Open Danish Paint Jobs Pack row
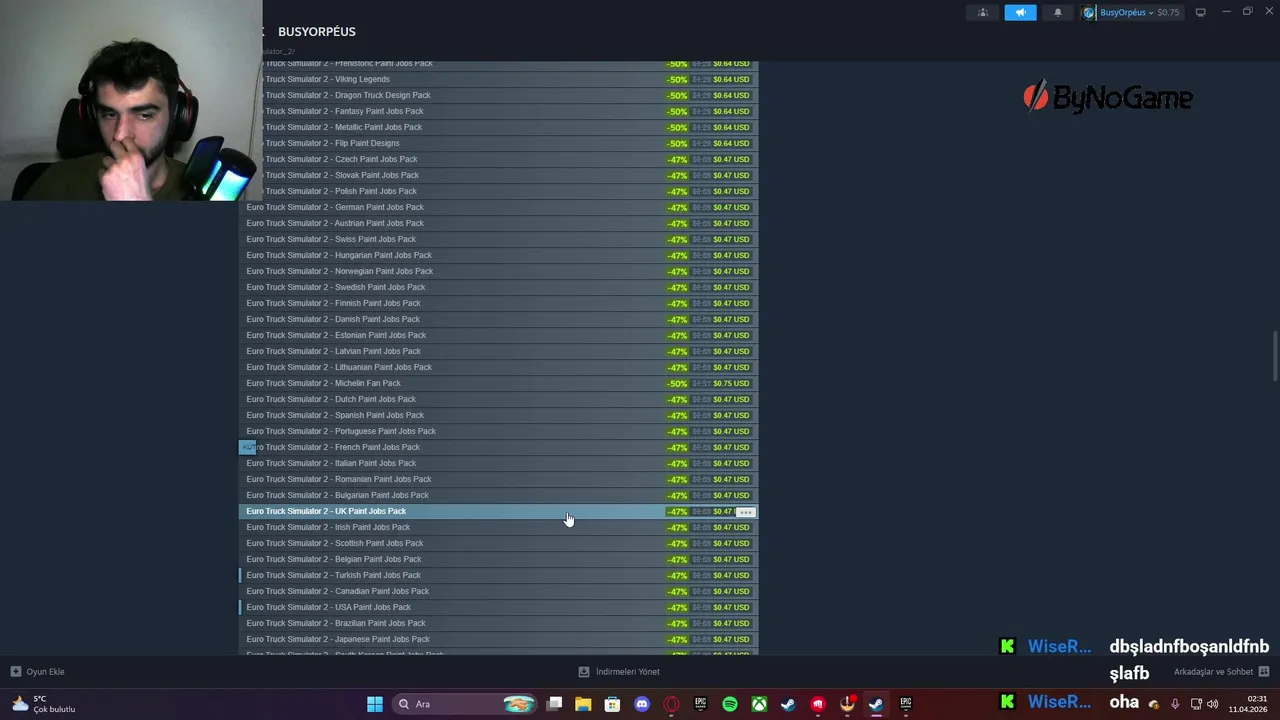This screenshot has height=720, width=1280. (499, 320)
